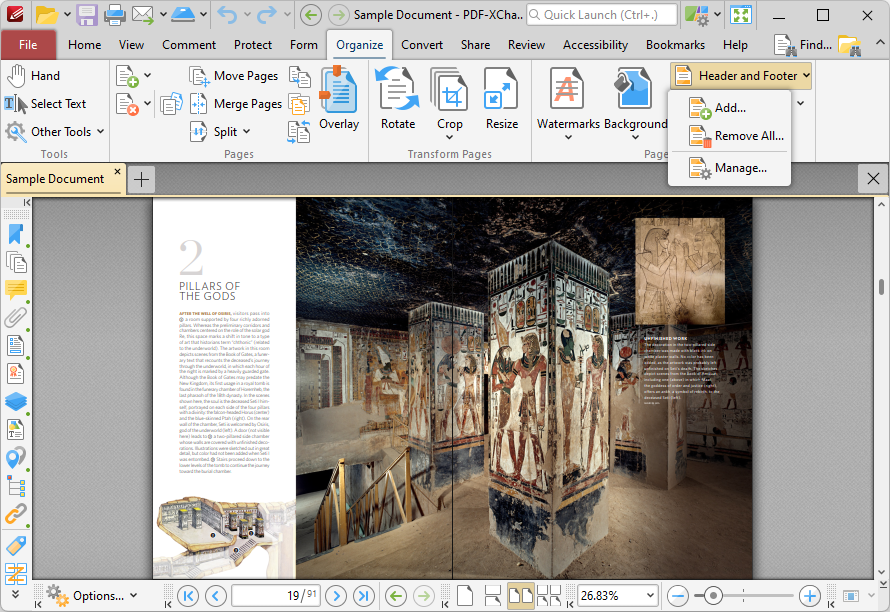Open the Options... menu

(91, 596)
